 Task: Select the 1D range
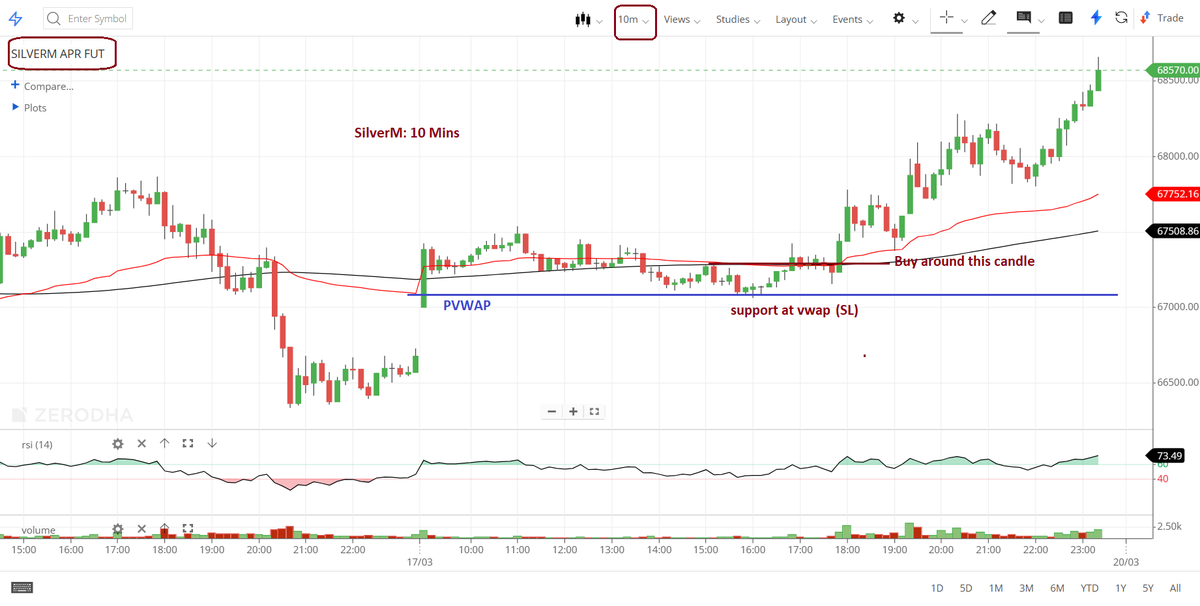(937, 588)
